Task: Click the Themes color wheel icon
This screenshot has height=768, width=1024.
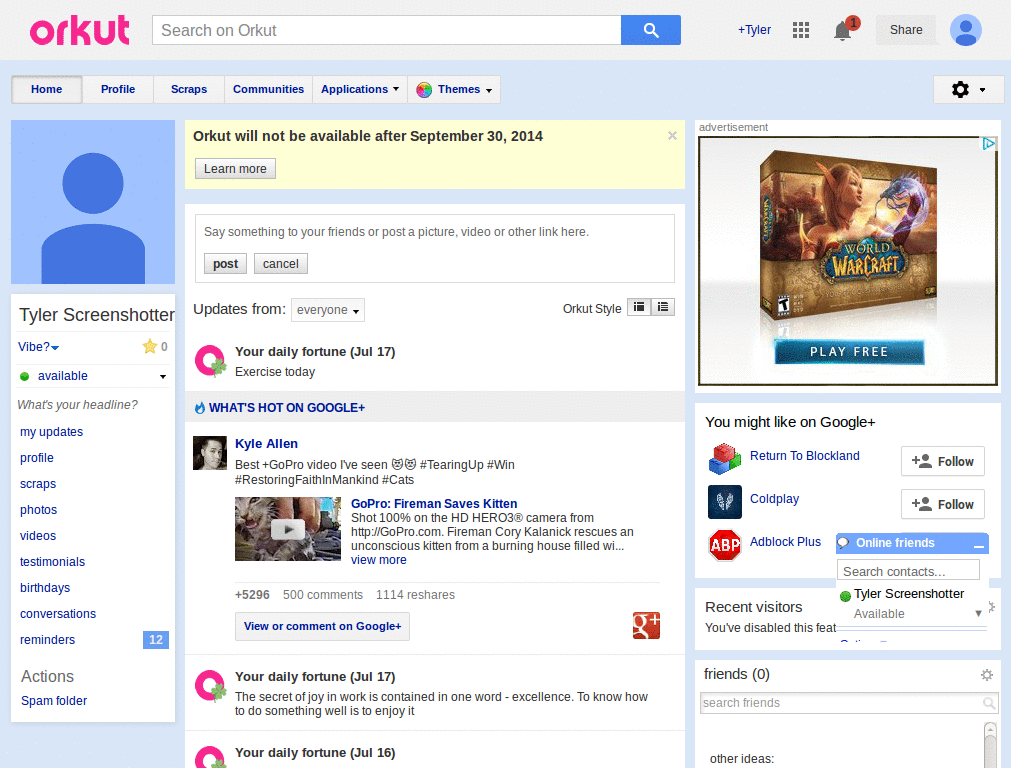Action: [424, 90]
